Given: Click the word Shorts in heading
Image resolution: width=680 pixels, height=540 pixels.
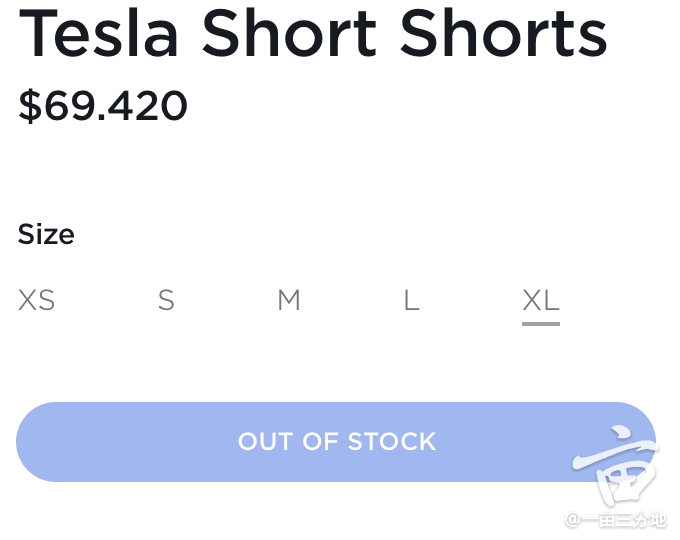Looking at the screenshot, I should [x=503, y=33].
